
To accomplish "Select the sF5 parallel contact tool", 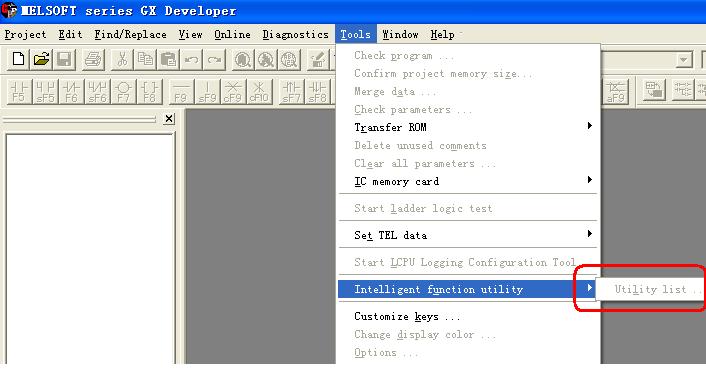I will click(45, 91).
